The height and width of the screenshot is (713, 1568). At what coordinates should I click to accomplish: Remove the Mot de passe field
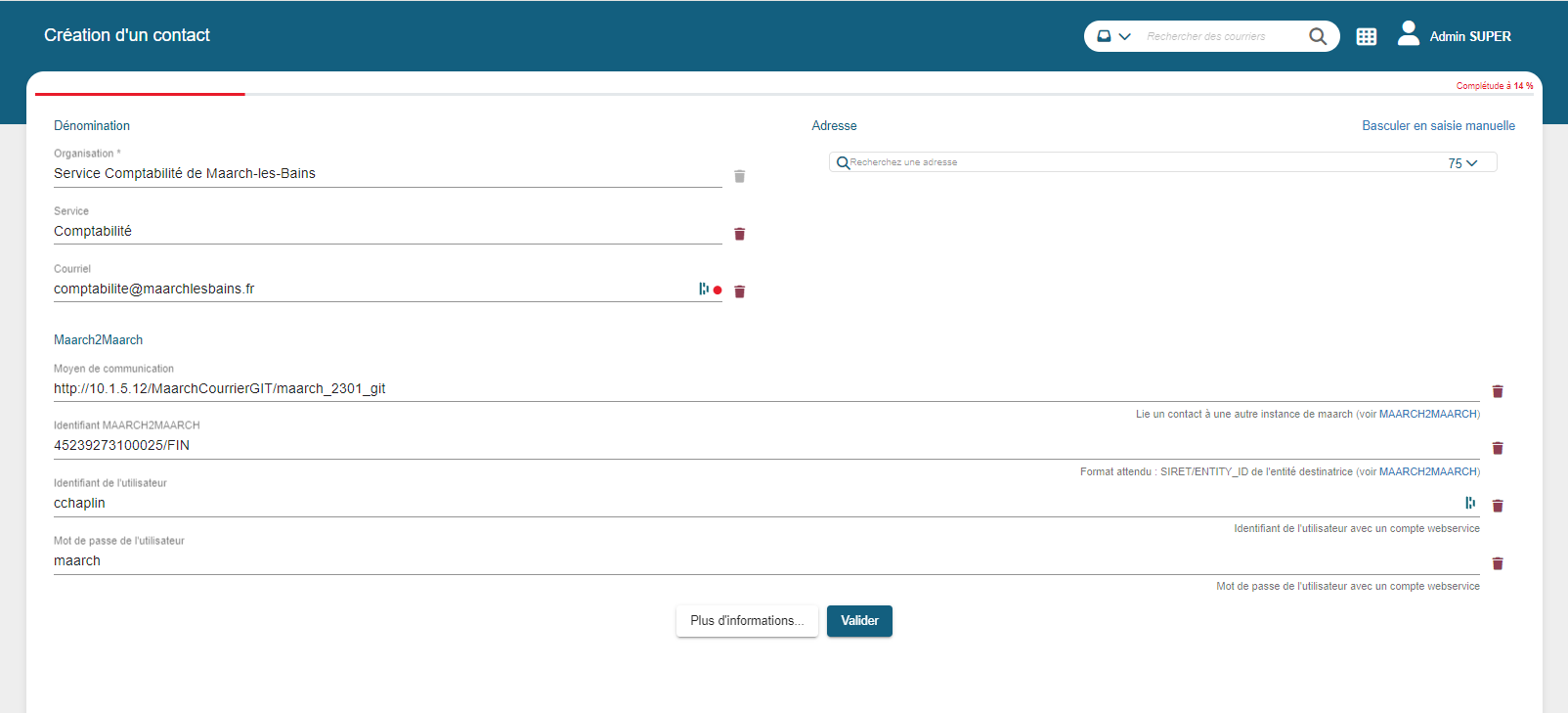(1497, 563)
